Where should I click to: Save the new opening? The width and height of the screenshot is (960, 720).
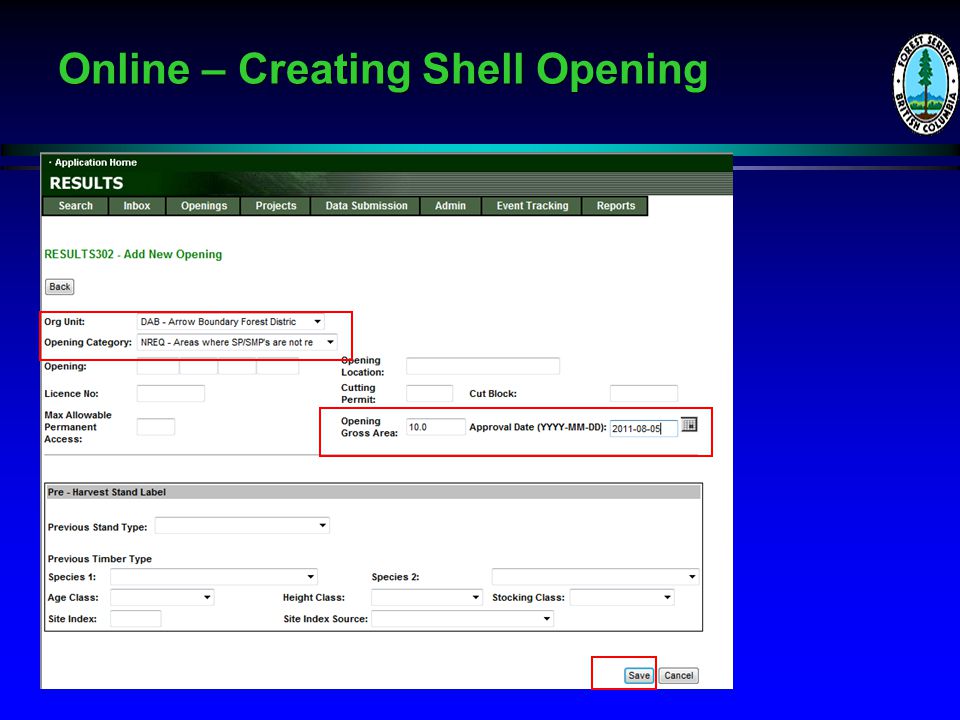[639, 675]
